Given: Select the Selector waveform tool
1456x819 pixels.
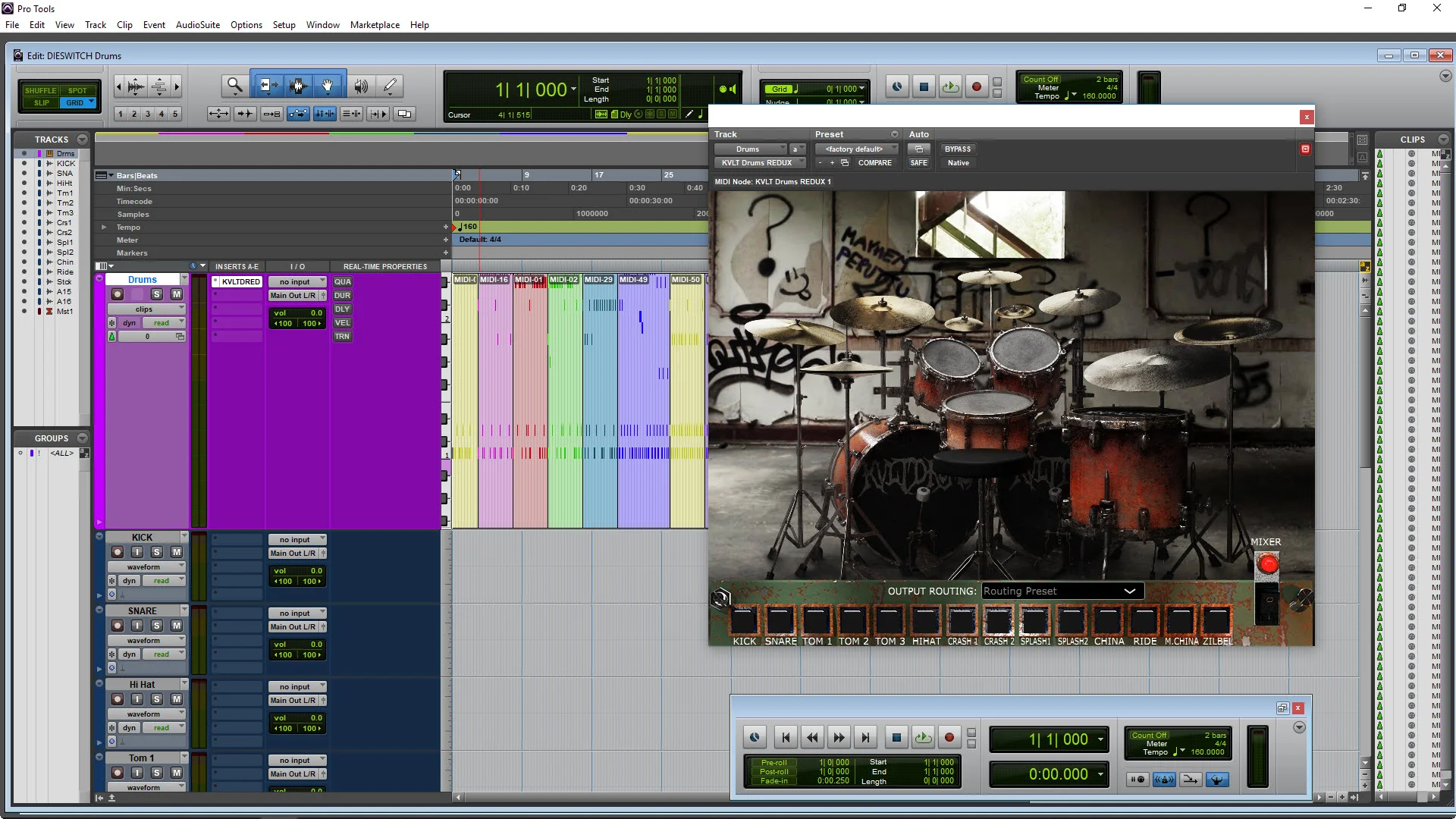Looking at the screenshot, I should tap(298, 86).
